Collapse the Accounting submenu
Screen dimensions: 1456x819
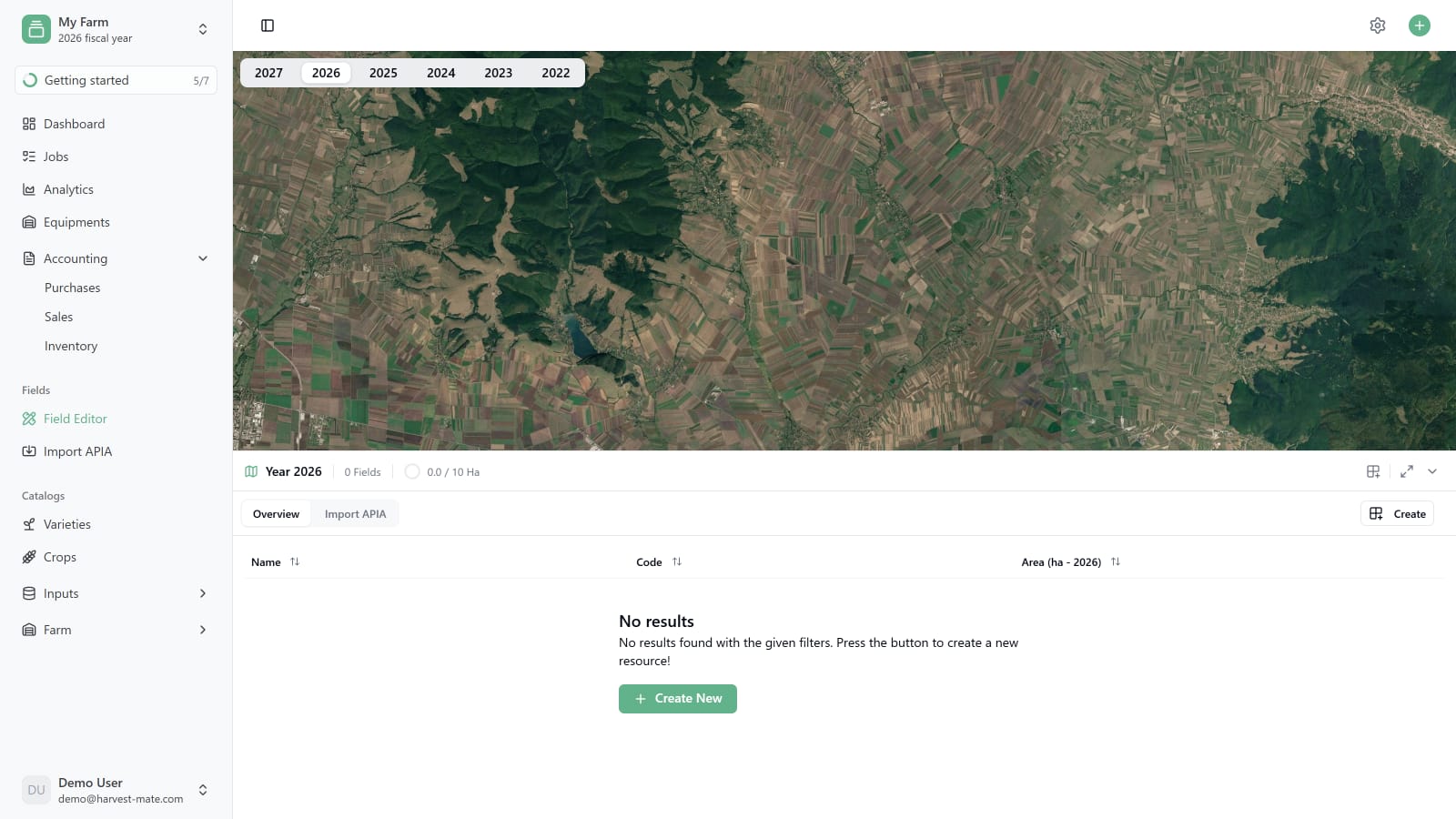coord(116,258)
